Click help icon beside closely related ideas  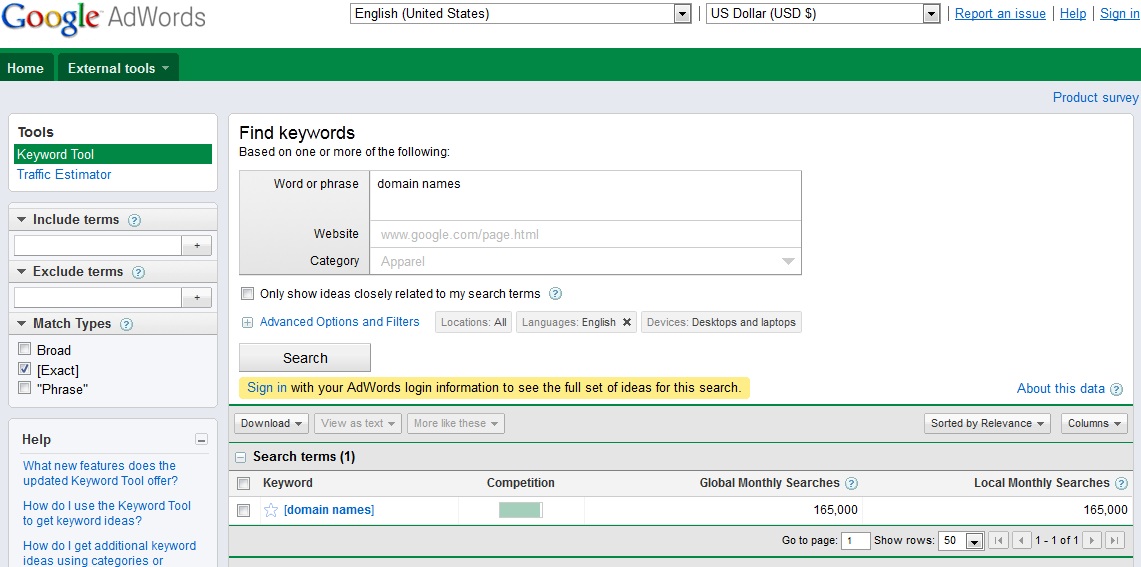555,294
